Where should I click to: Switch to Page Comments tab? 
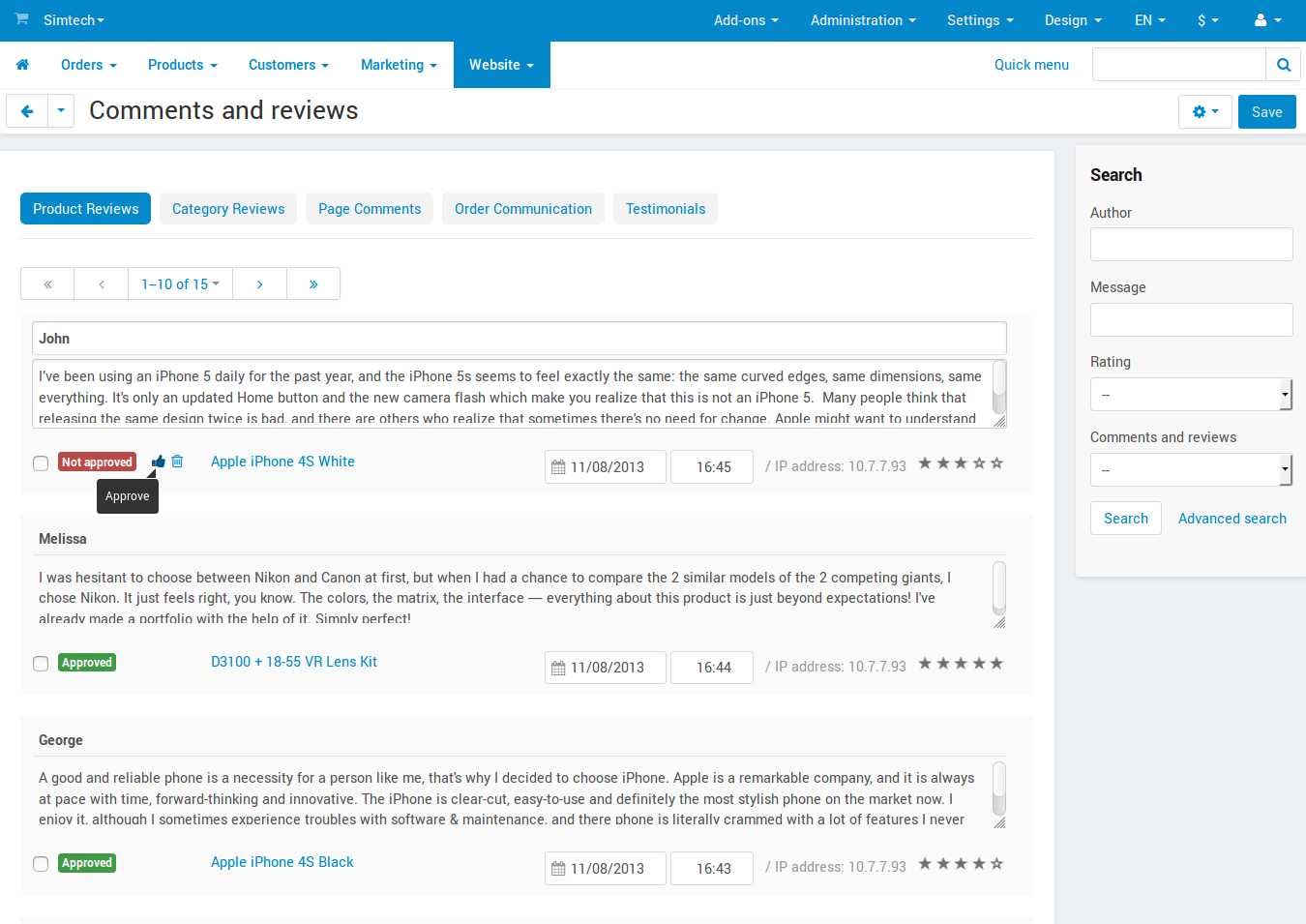(x=370, y=209)
